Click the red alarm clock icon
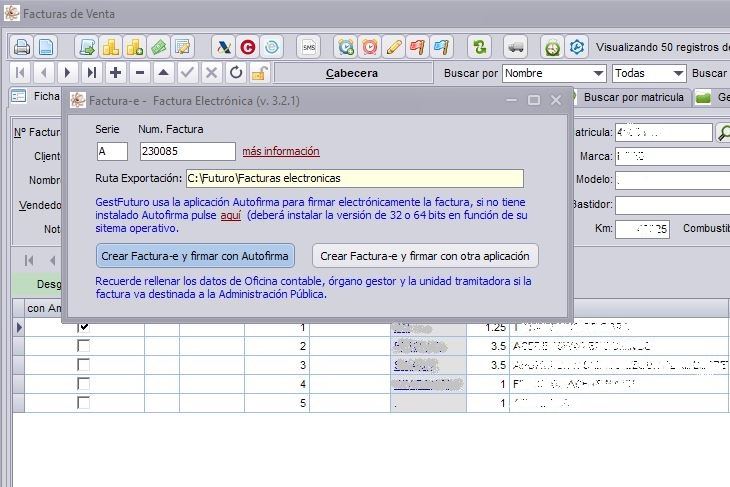This screenshot has width=730, height=487. 370,47
